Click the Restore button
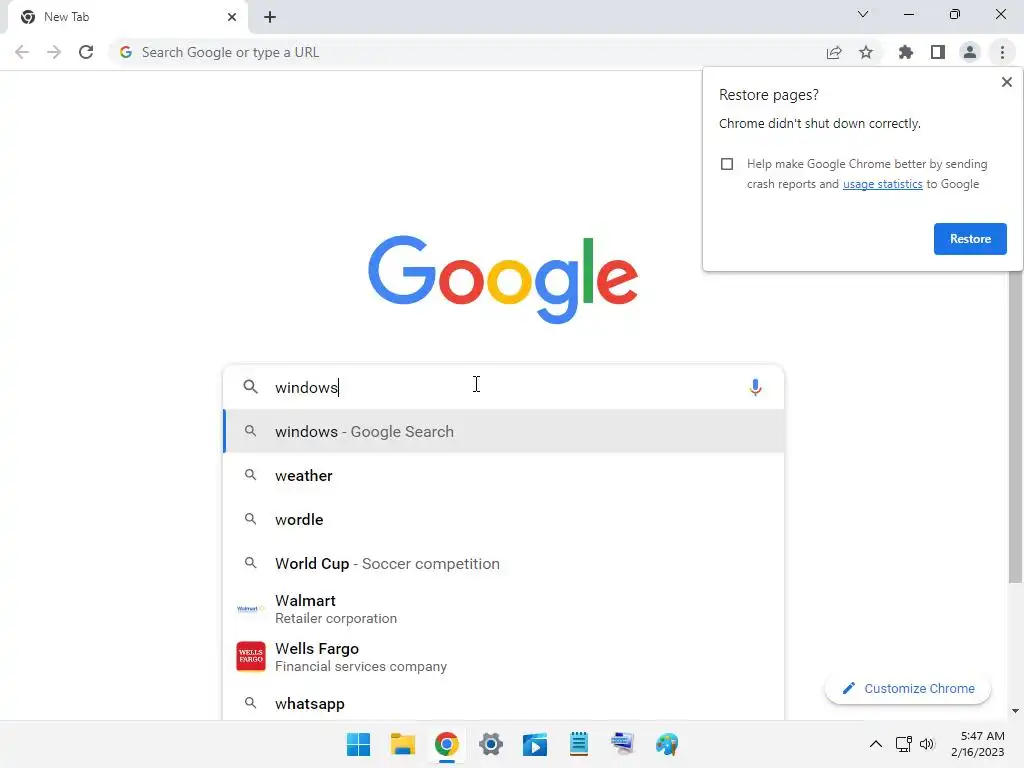 point(970,239)
